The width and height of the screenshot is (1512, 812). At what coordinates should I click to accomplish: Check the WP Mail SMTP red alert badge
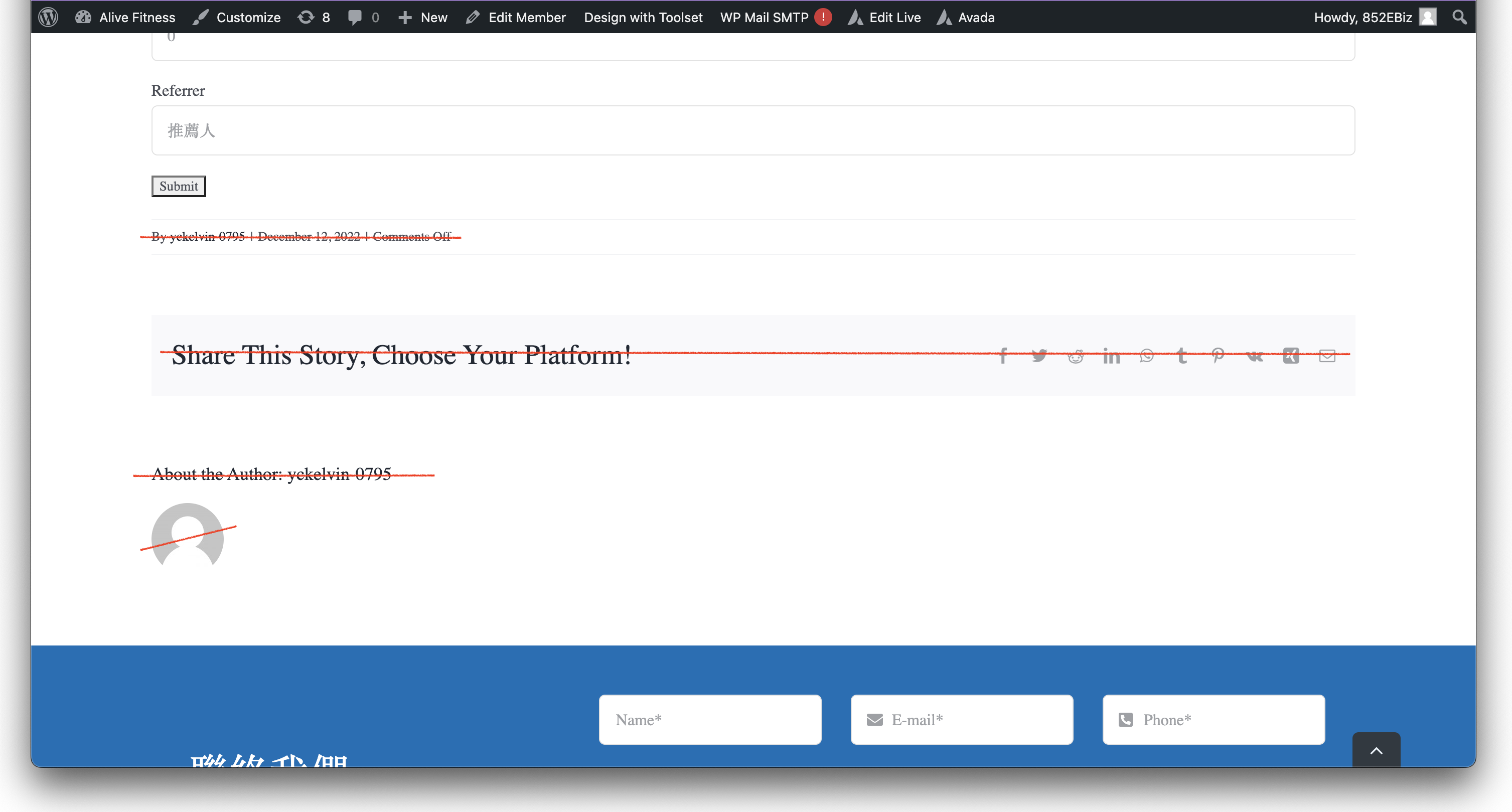click(x=823, y=17)
